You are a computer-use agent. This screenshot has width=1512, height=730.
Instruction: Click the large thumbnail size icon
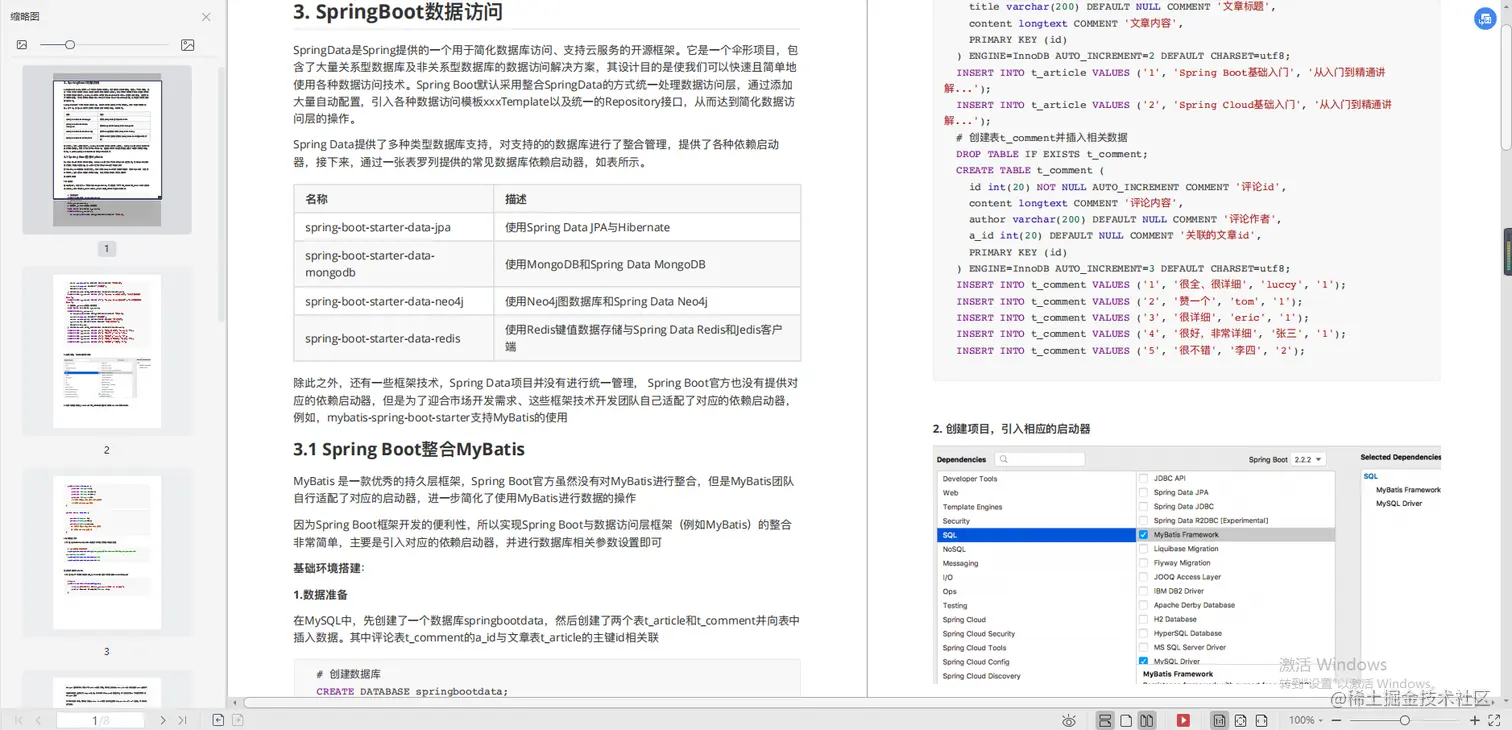(187, 45)
